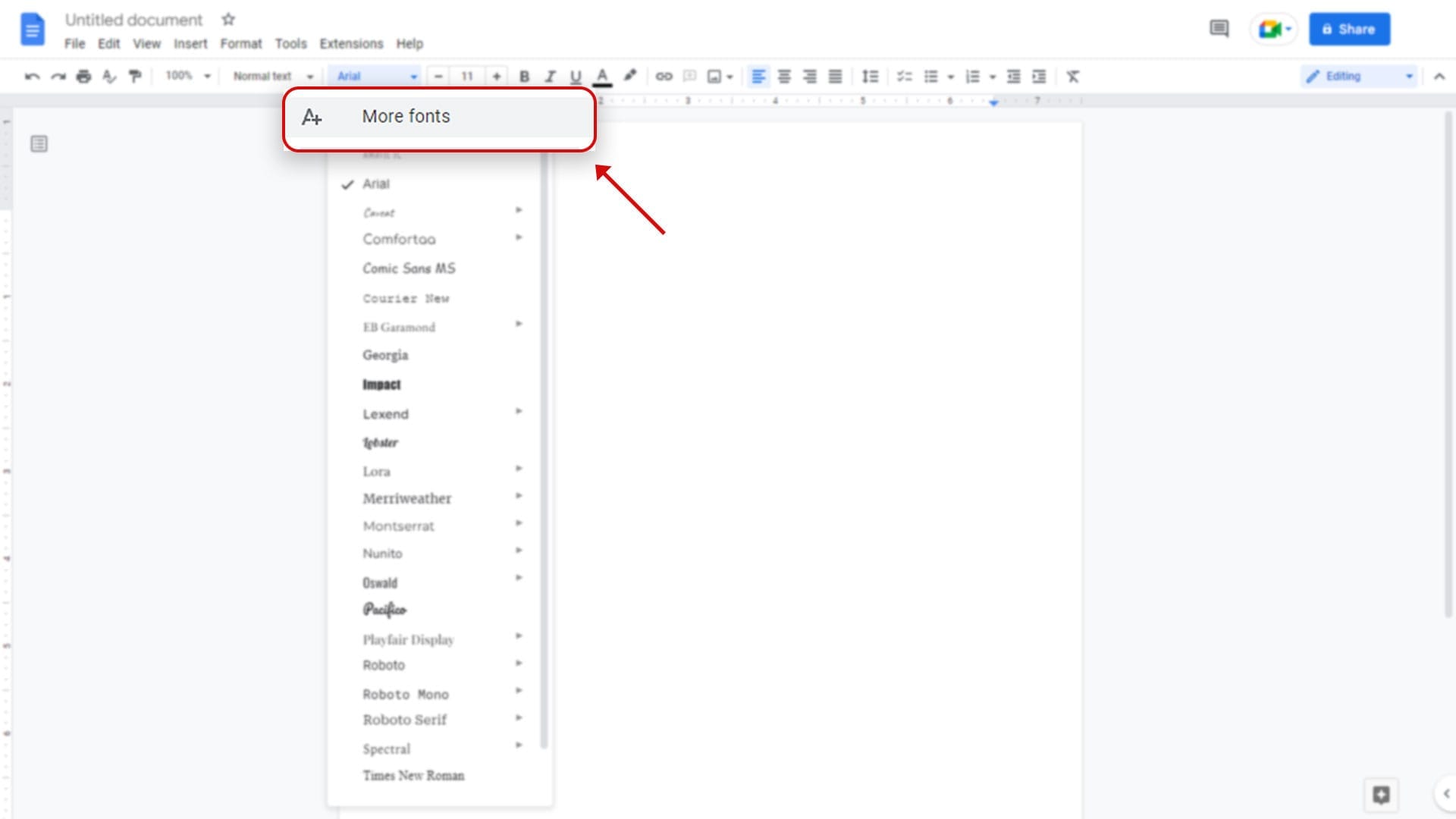This screenshot has width=1456, height=819.
Task: Open the text color picker
Action: tap(602, 76)
